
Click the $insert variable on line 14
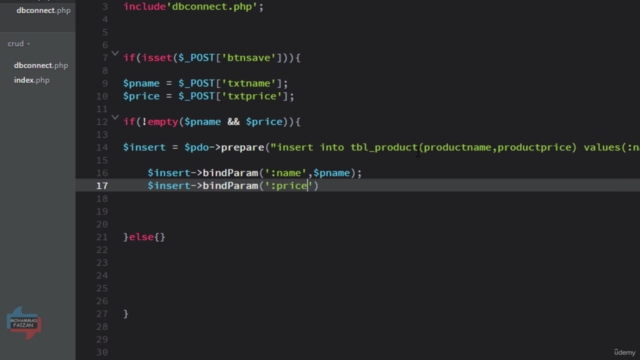pos(144,147)
